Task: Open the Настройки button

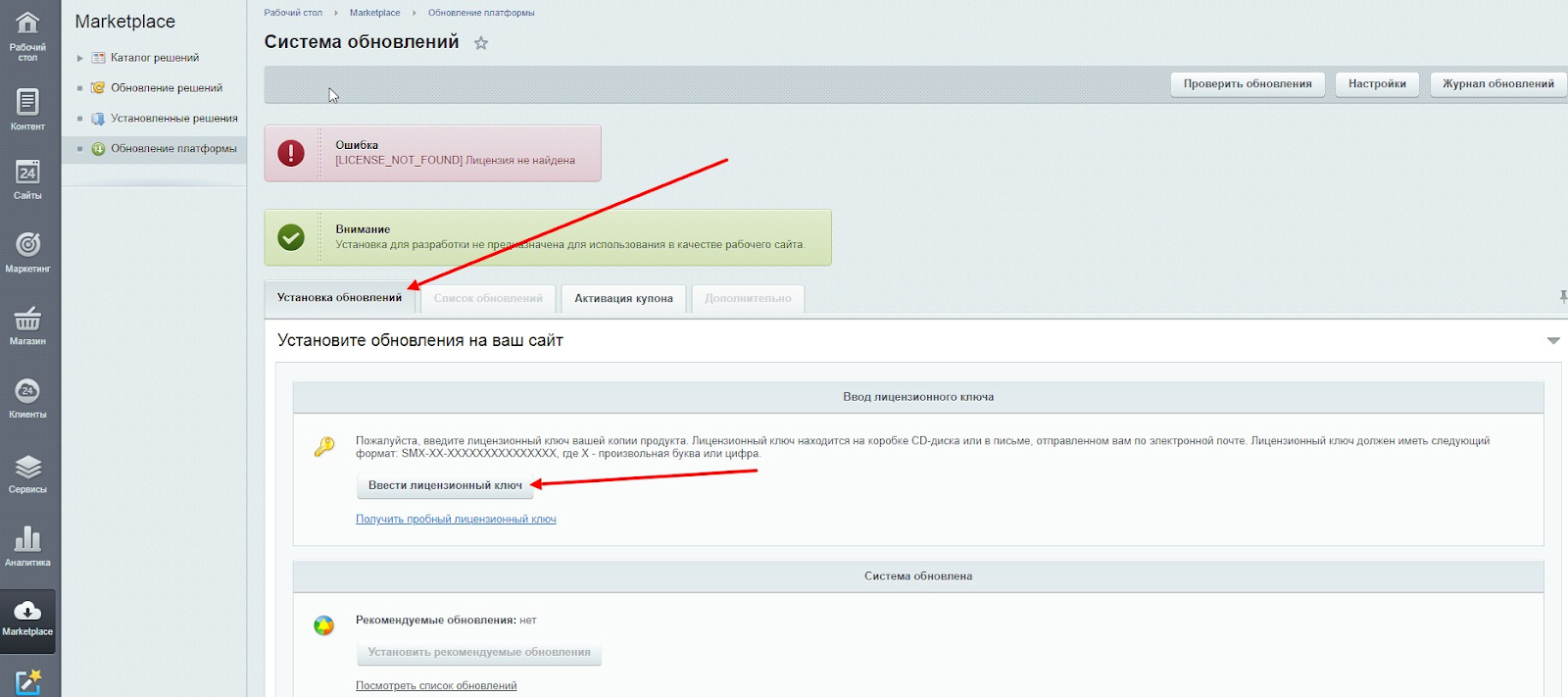Action: tap(1377, 84)
